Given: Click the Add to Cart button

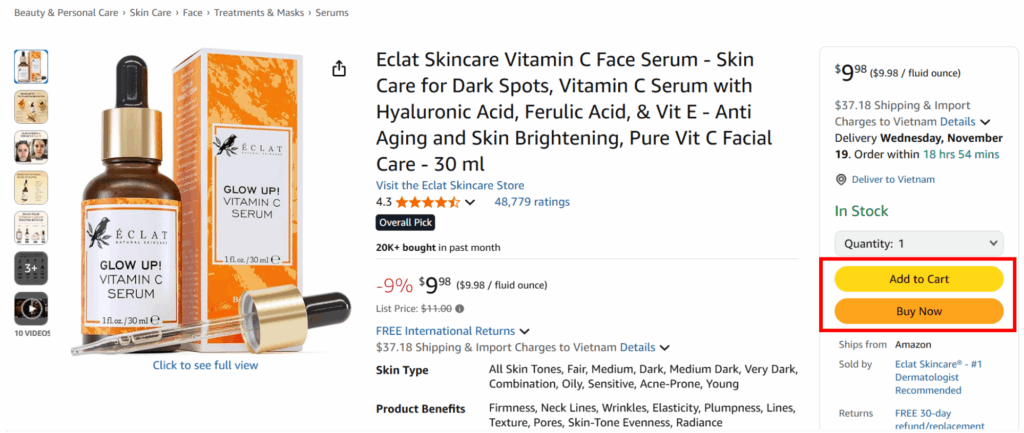Looking at the screenshot, I should [x=918, y=279].
